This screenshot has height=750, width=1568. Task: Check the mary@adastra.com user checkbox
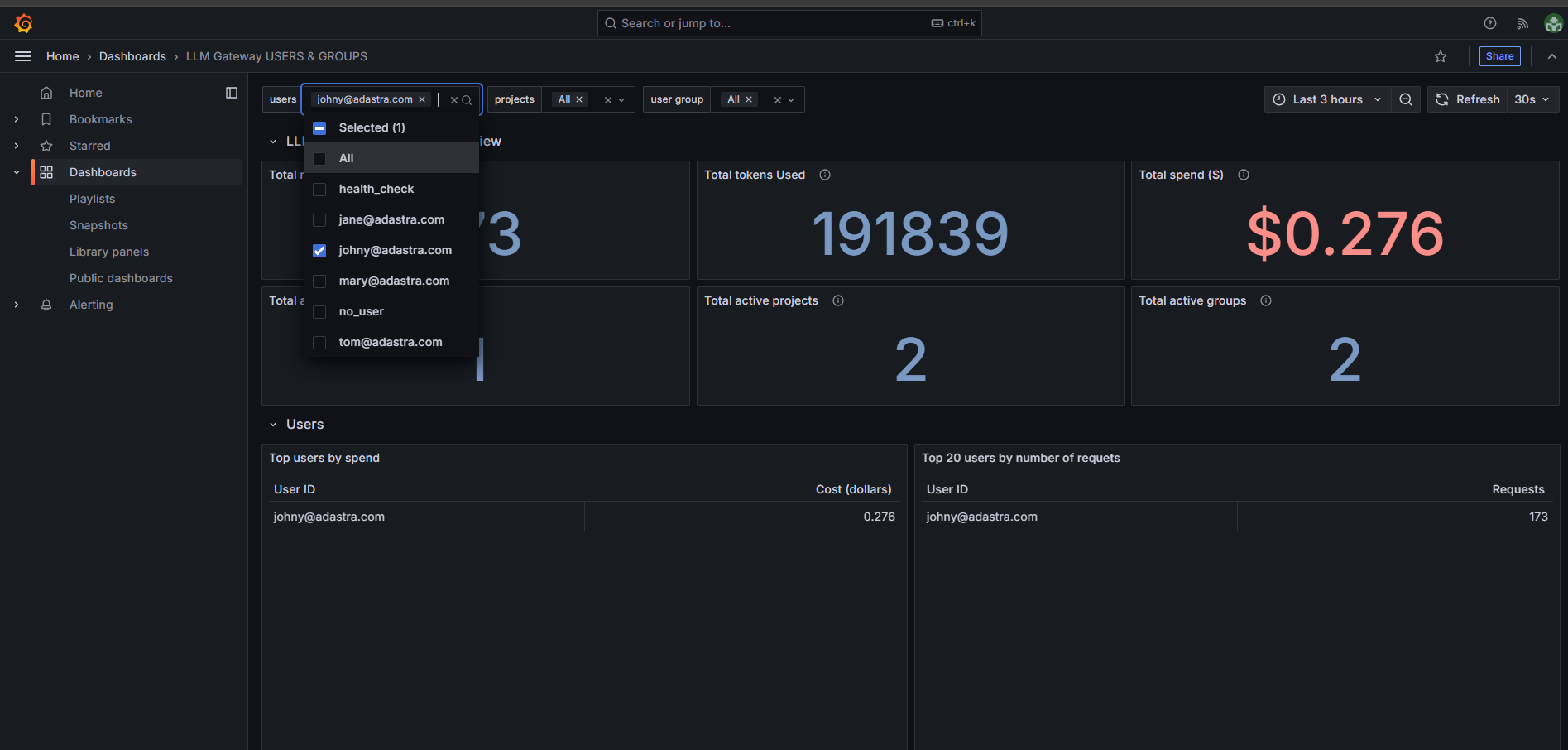tap(319, 281)
